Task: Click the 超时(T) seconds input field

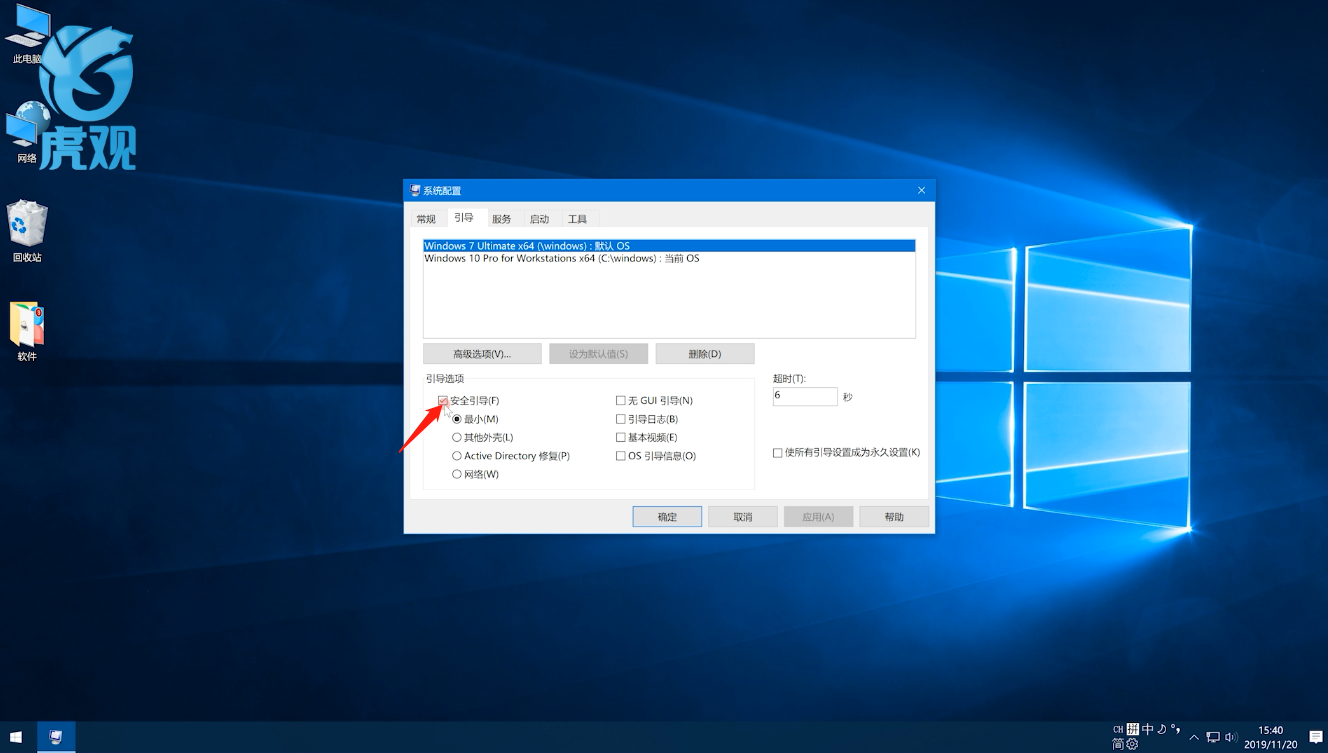Action: point(805,396)
